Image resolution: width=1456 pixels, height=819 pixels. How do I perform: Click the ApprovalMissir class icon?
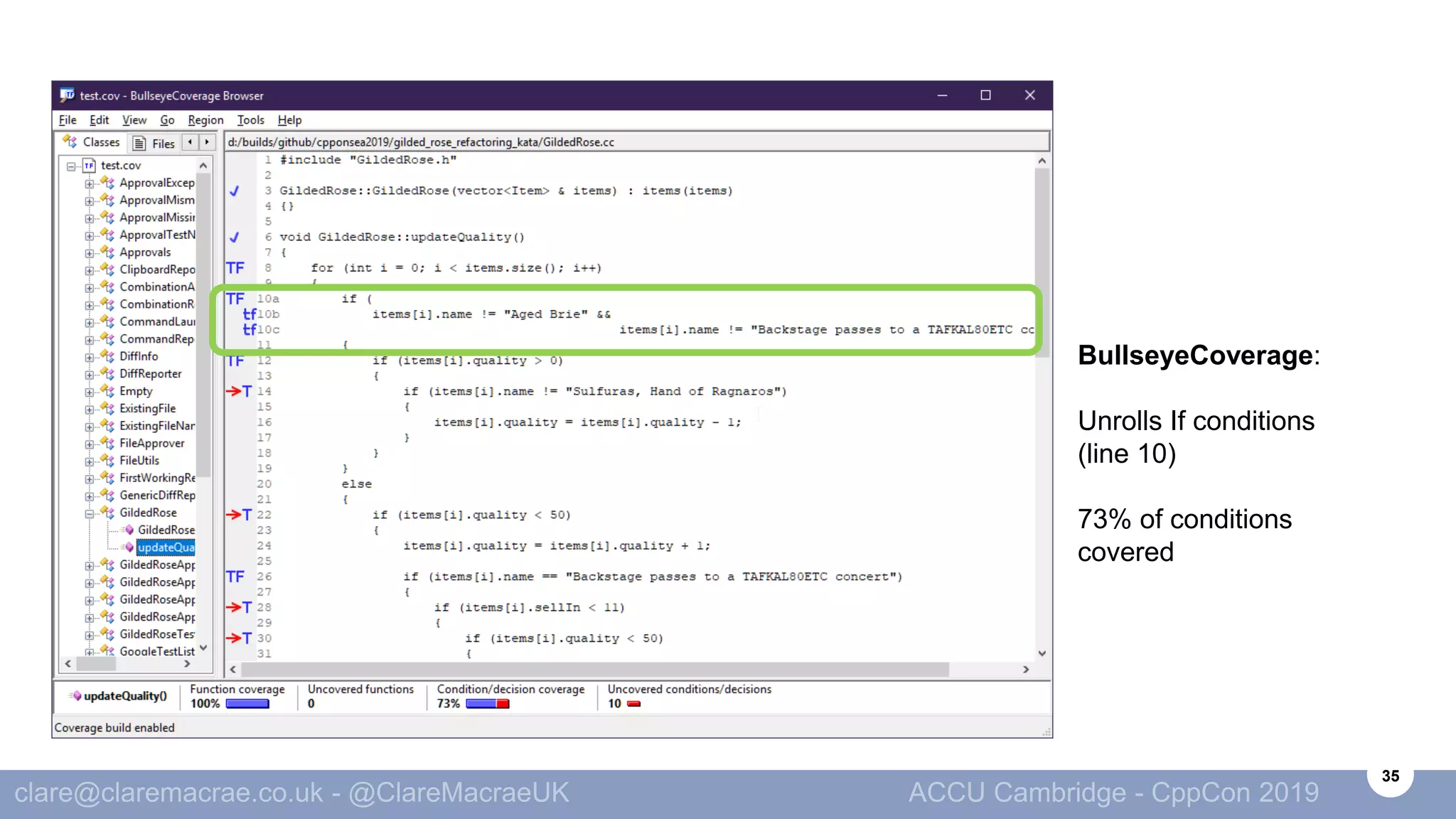click(107, 217)
